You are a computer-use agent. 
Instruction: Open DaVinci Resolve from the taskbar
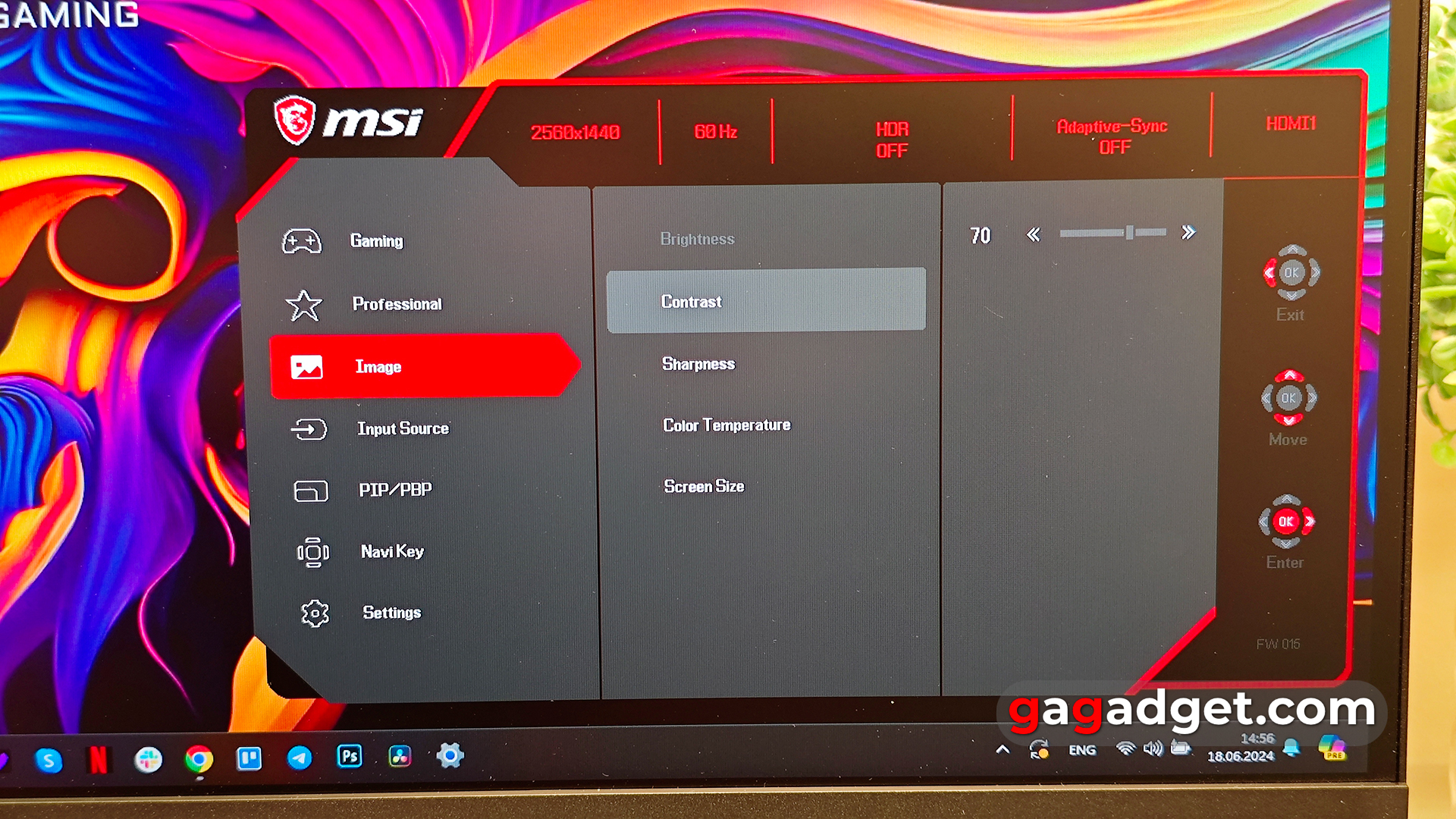[x=400, y=755]
